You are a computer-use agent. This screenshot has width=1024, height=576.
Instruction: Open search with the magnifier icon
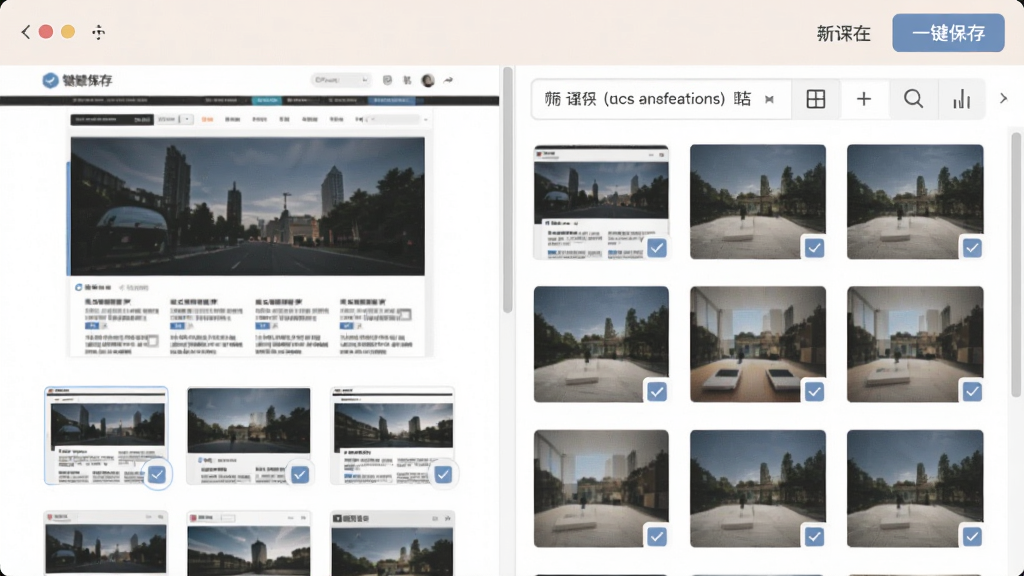(913, 99)
